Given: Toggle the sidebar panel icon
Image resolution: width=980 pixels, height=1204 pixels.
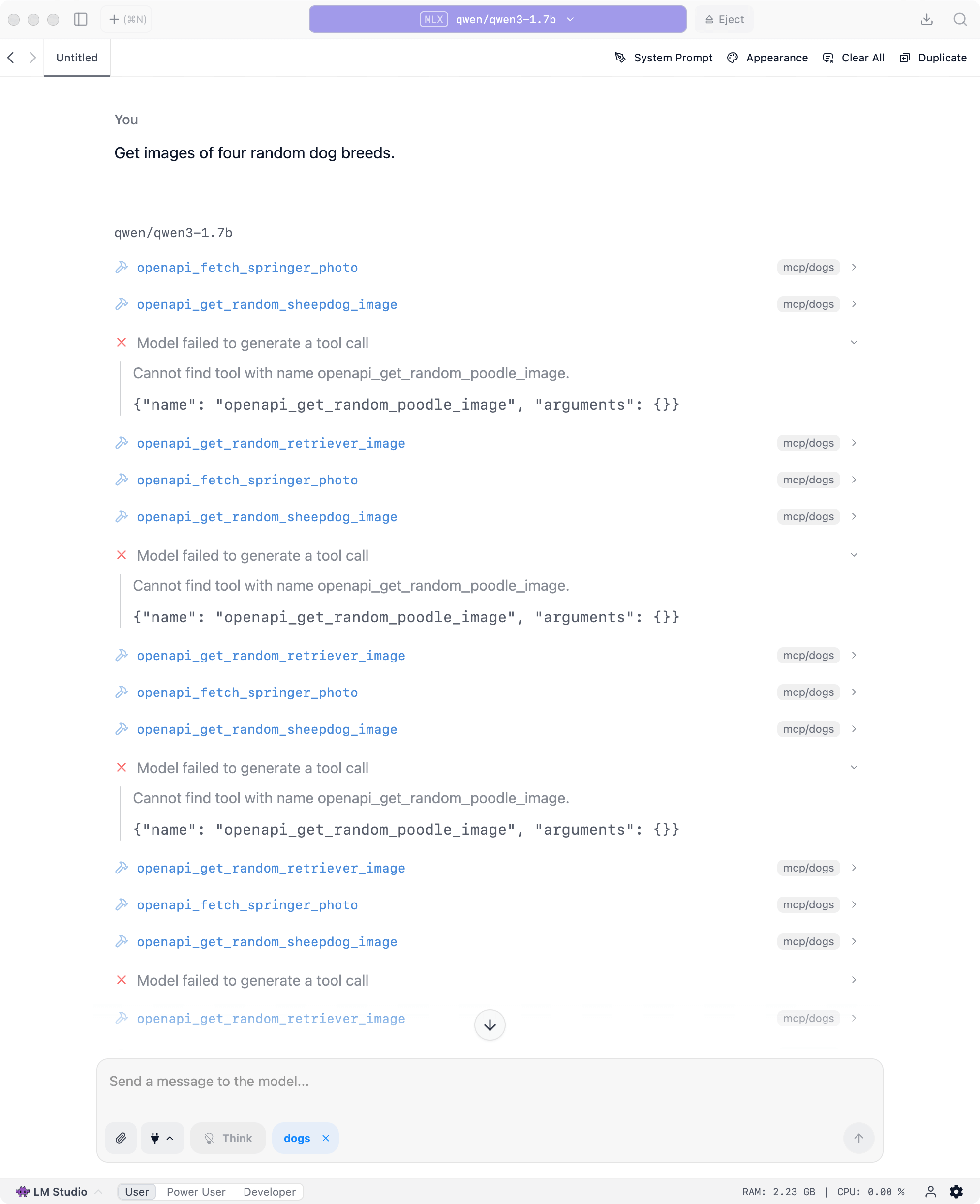Looking at the screenshot, I should pyautogui.click(x=81, y=19).
